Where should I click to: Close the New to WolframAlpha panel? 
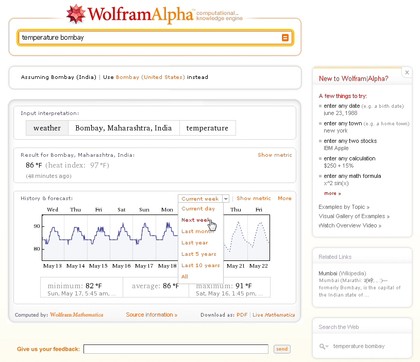tap(407, 72)
